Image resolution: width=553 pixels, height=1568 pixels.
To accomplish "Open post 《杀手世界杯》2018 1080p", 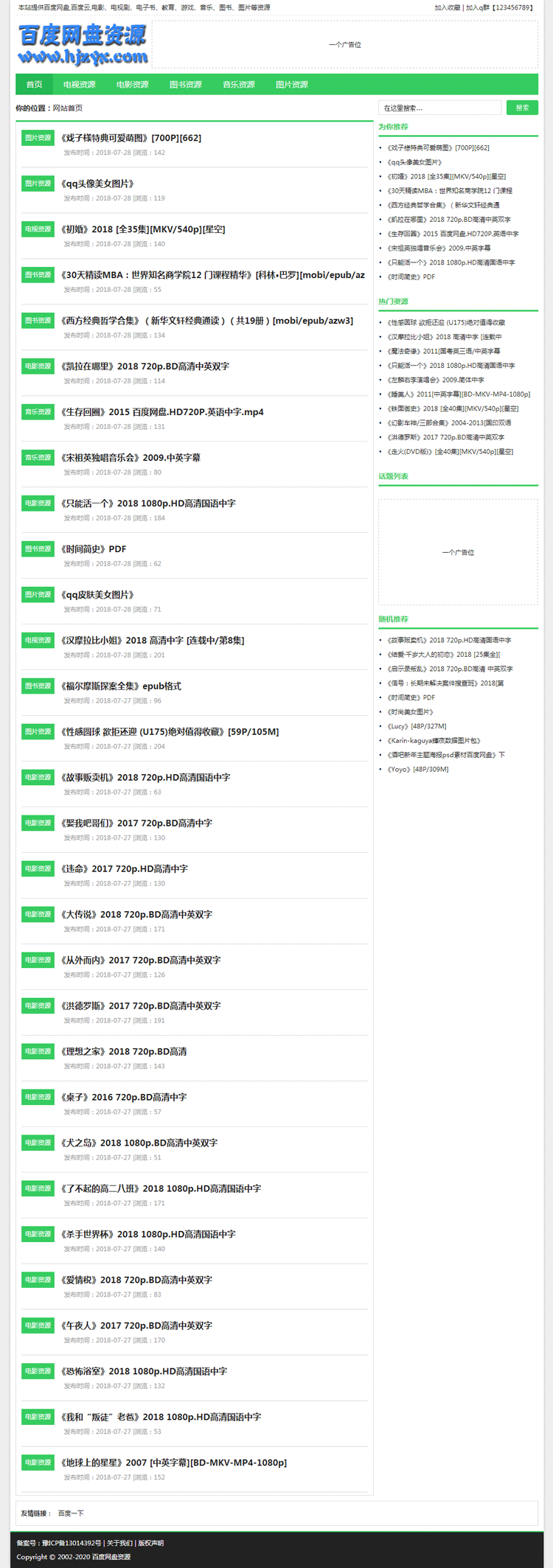I will (x=147, y=1235).
